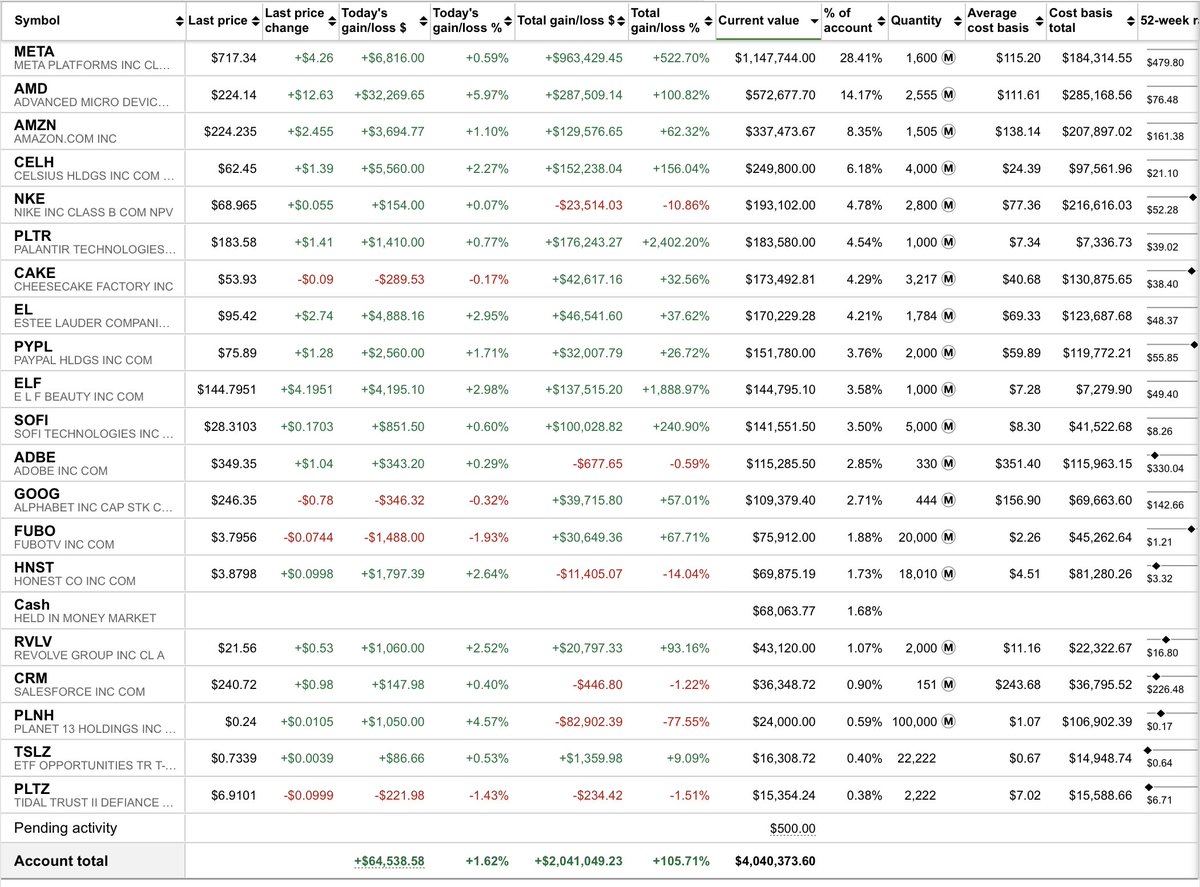The width and height of the screenshot is (1200, 887).
Task: Click account total value $4,040,373.60
Action: click(775, 861)
